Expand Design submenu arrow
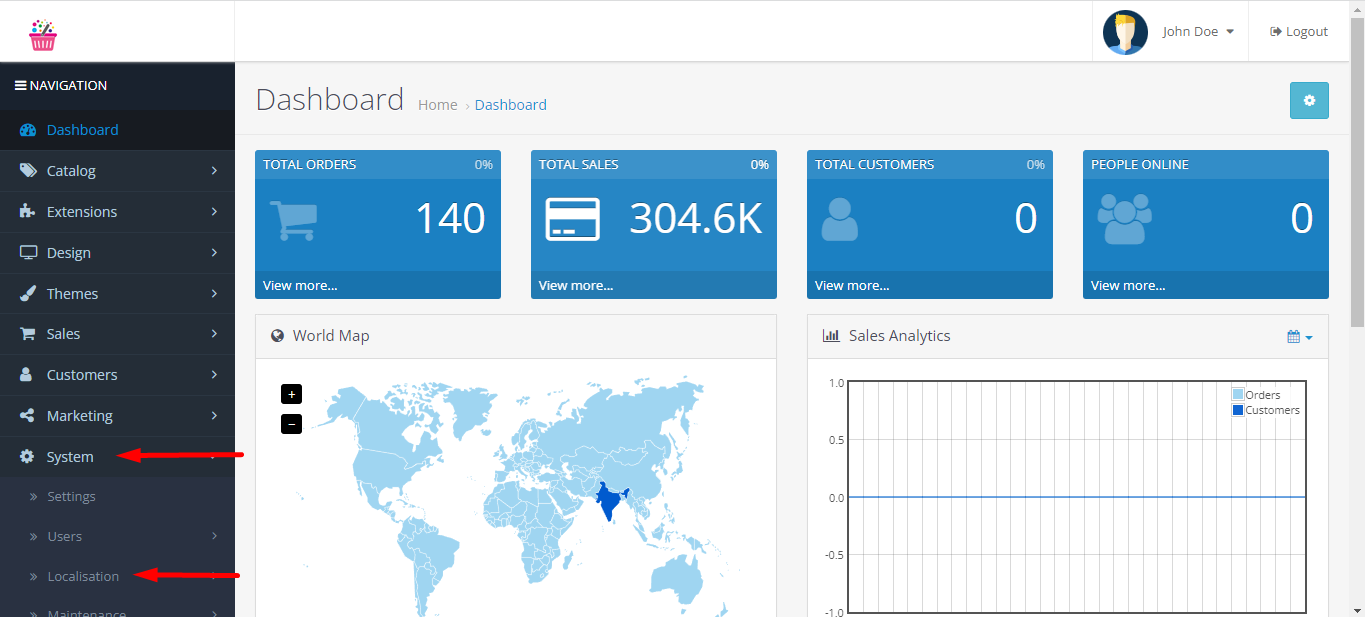 coord(214,253)
